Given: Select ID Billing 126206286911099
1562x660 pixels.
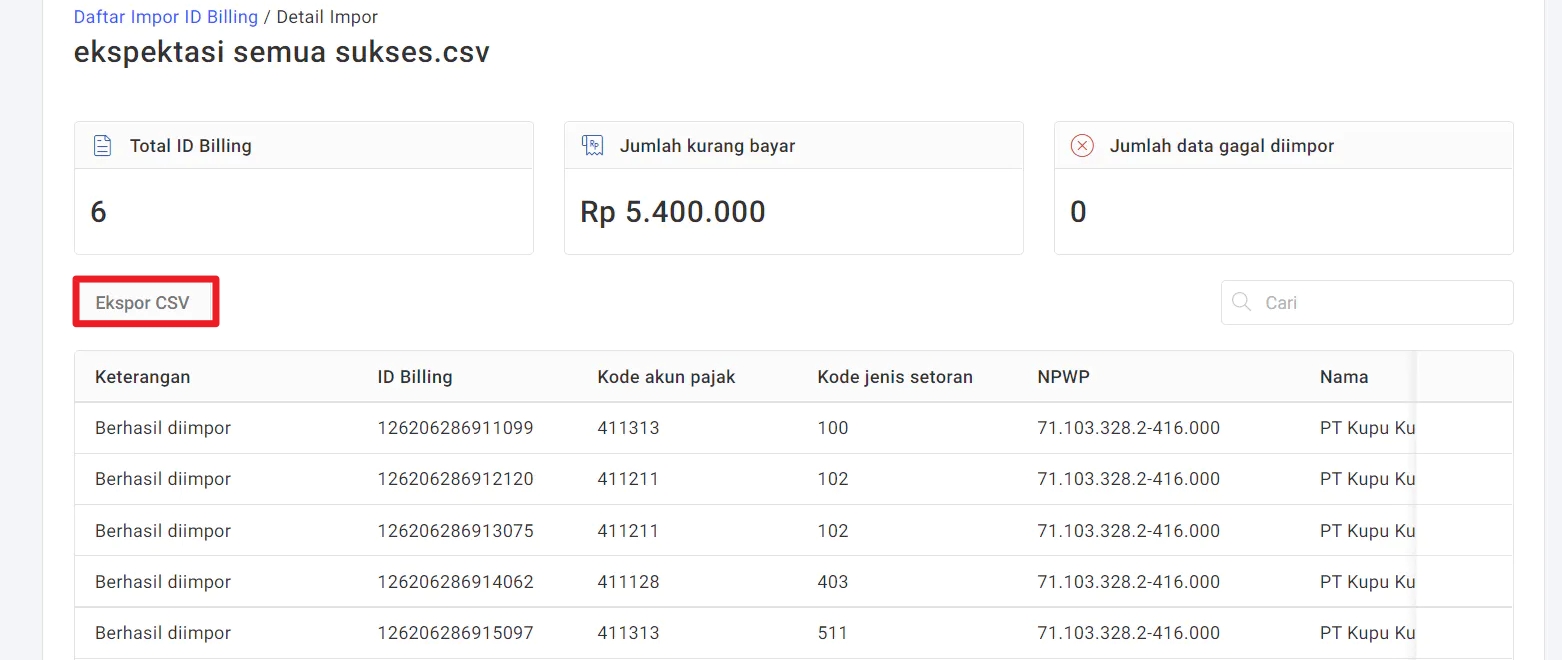Looking at the screenshot, I should 455,428.
